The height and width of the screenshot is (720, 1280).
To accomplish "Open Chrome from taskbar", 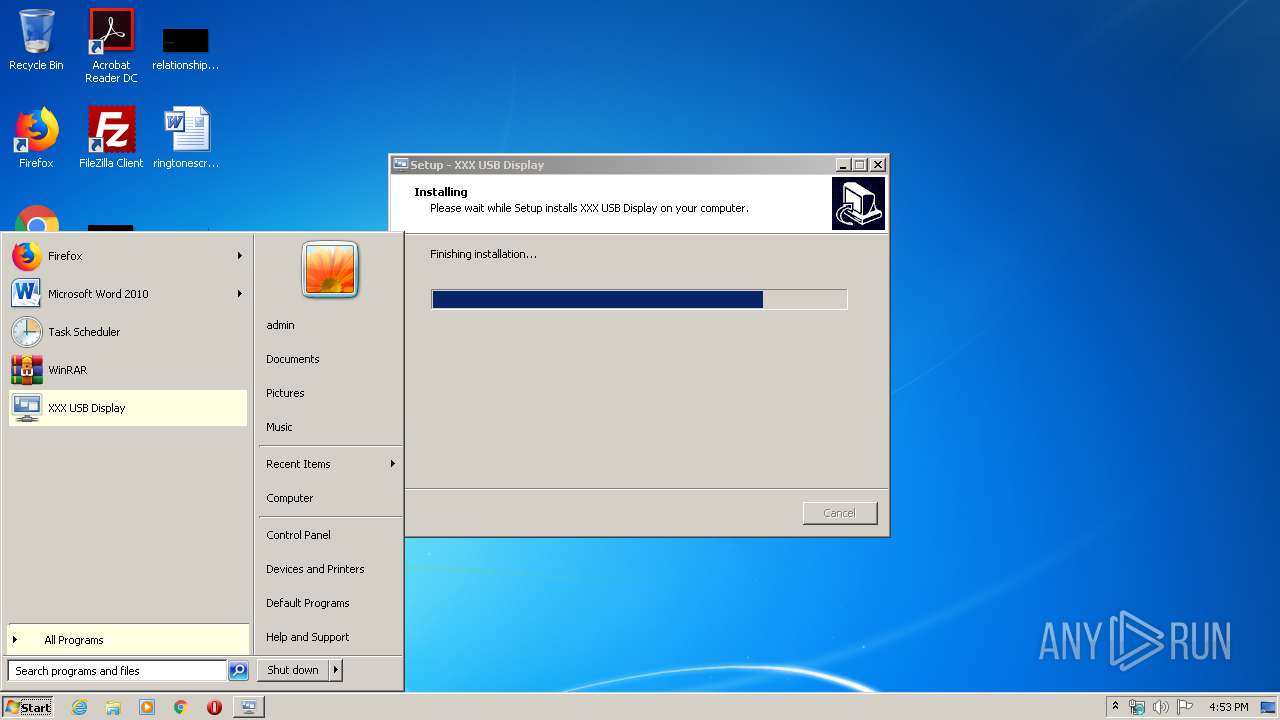I will tap(181, 707).
